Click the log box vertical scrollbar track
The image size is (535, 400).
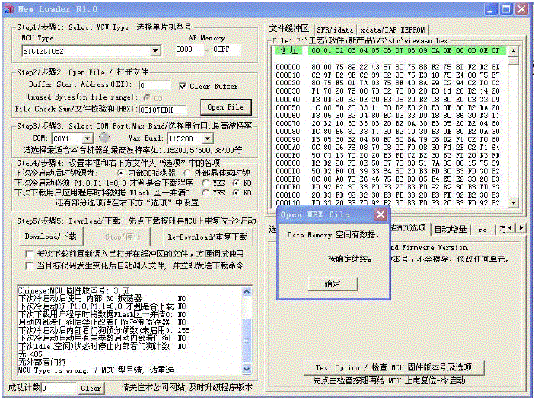click(247, 329)
